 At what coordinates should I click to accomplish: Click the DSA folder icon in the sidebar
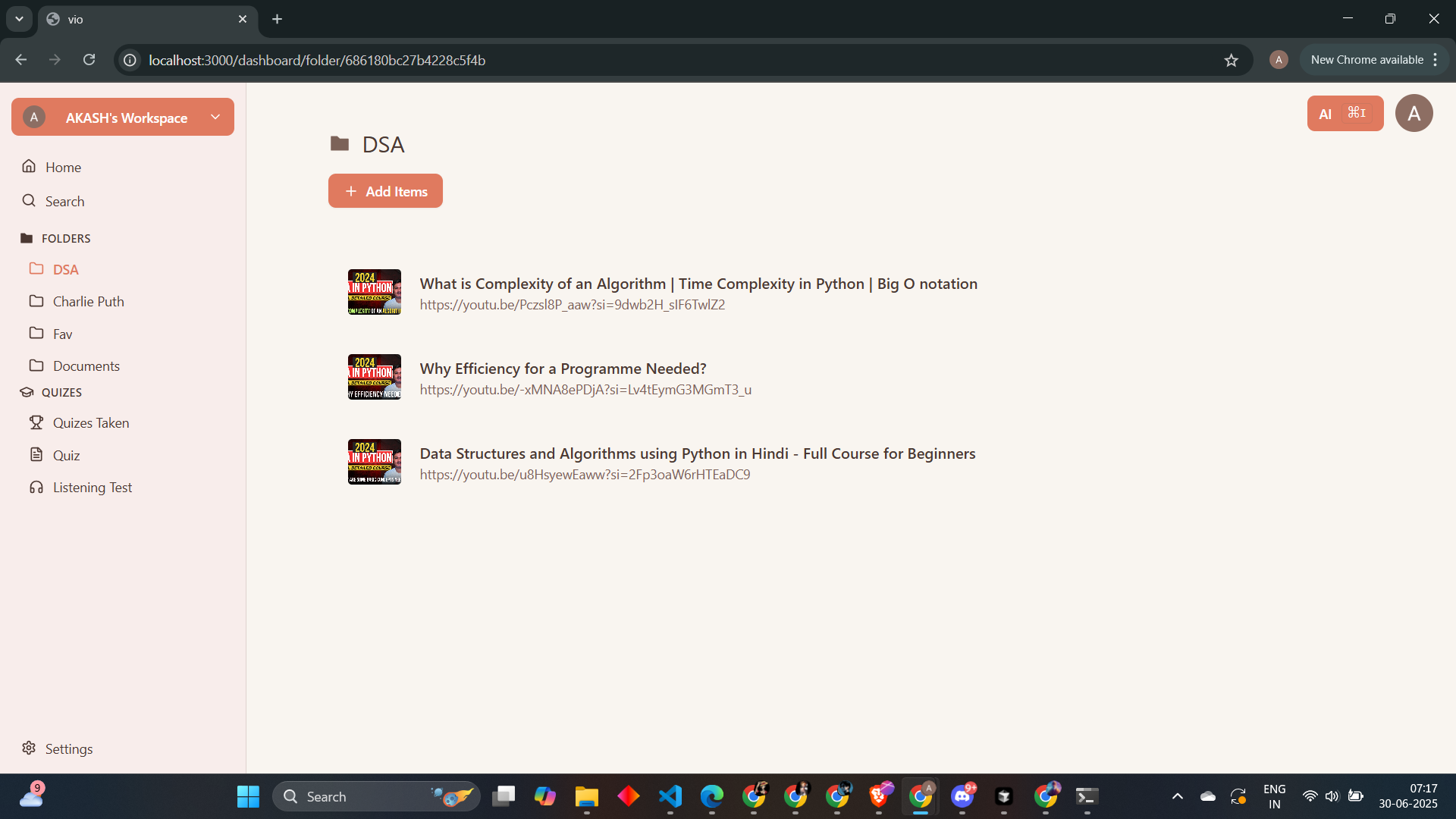(36, 268)
